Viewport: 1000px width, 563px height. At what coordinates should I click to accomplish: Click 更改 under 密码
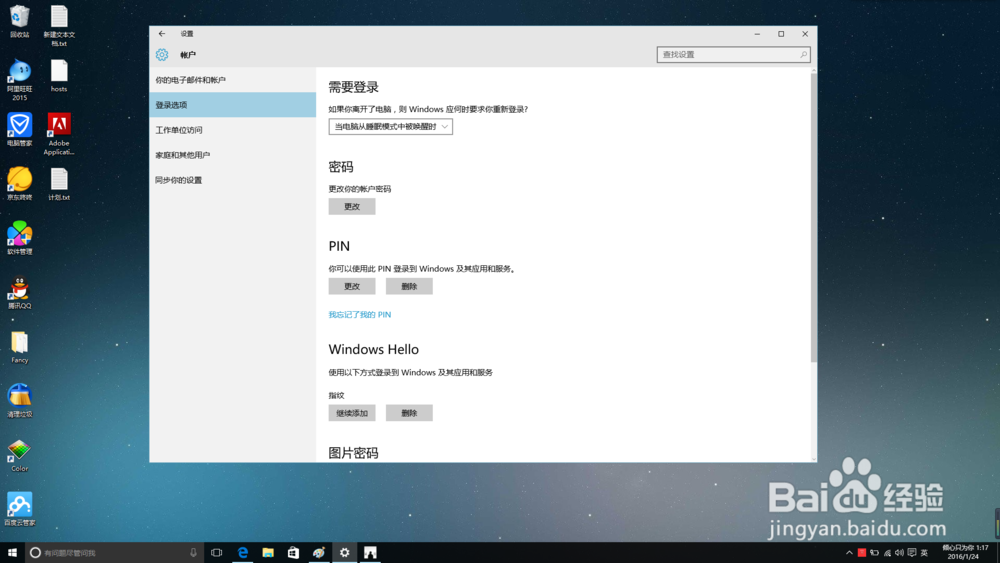352,207
